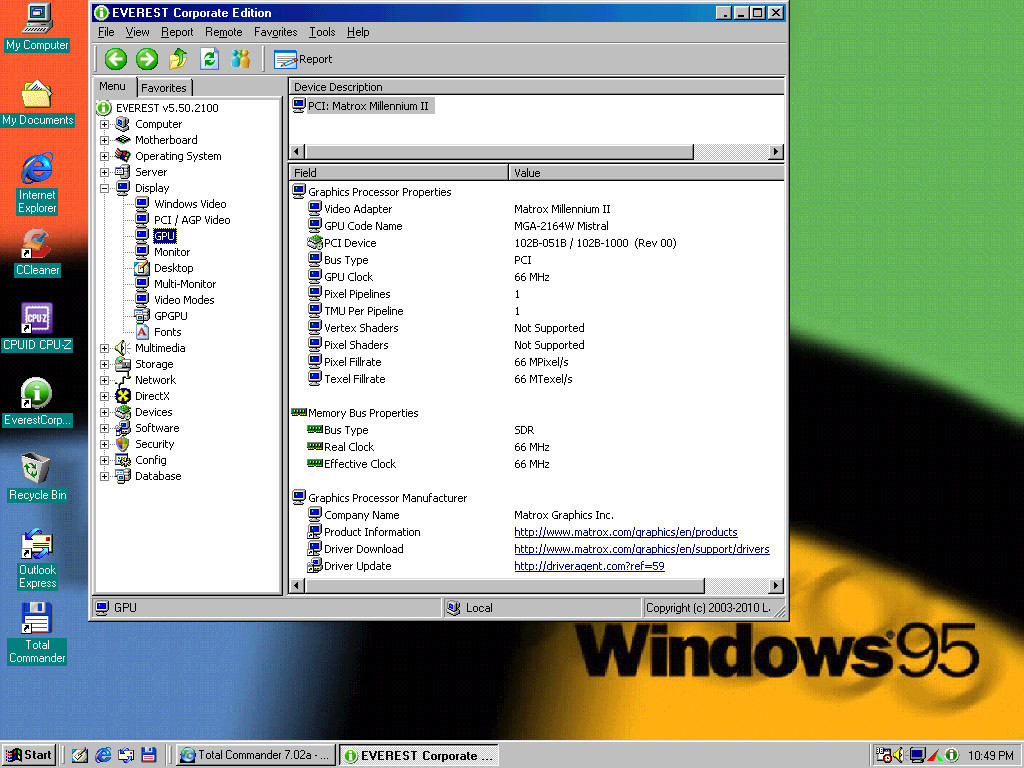The width and height of the screenshot is (1024, 768).
Task: Open My Computer desktop icon
Action: (37, 27)
